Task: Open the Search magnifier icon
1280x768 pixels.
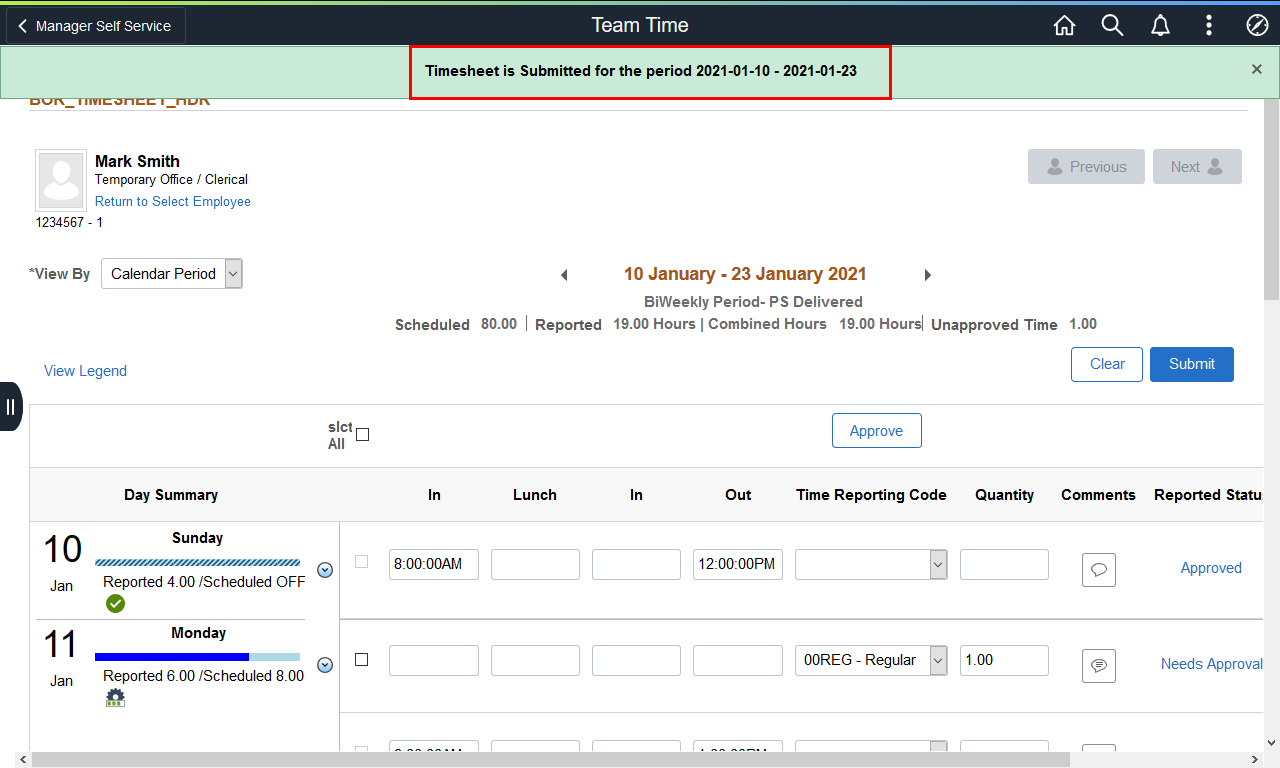Action: (1112, 26)
